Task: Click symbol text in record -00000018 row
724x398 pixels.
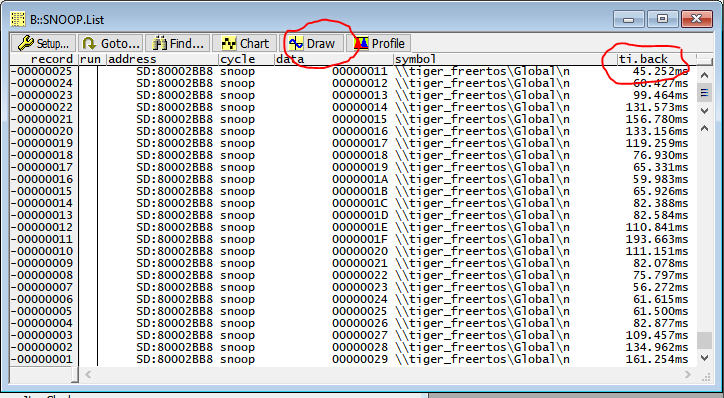Action: [x=482, y=155]
